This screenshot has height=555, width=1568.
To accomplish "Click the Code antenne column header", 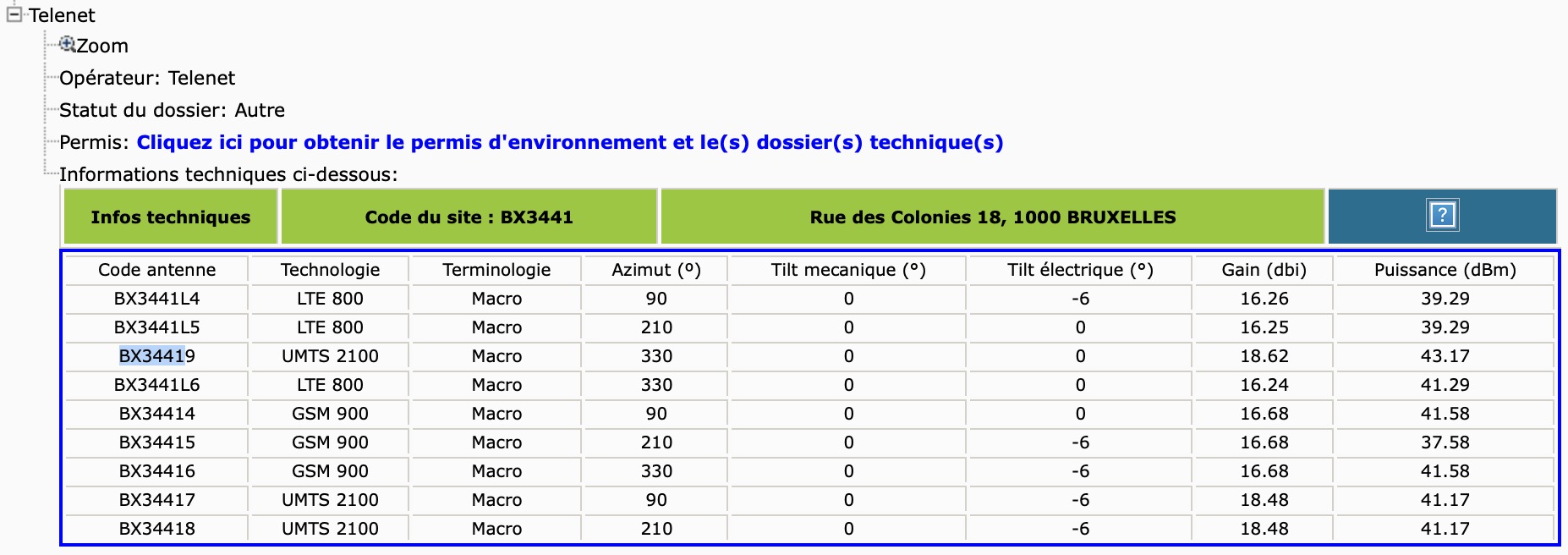I will pos(157,270).
